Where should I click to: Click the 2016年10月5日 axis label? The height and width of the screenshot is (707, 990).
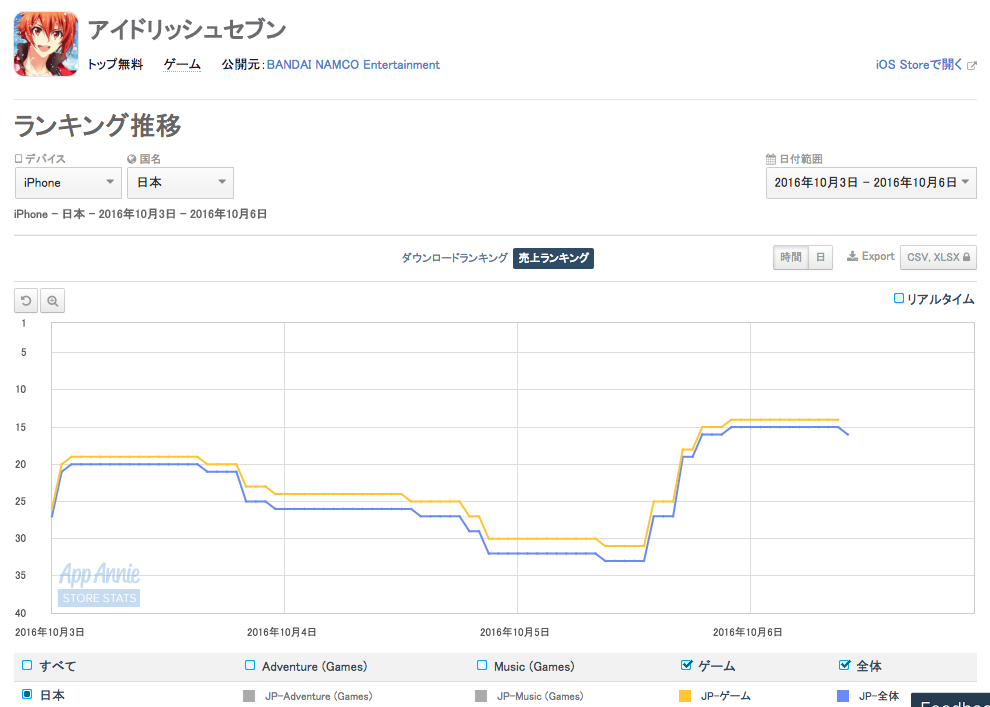pos(515,632)
